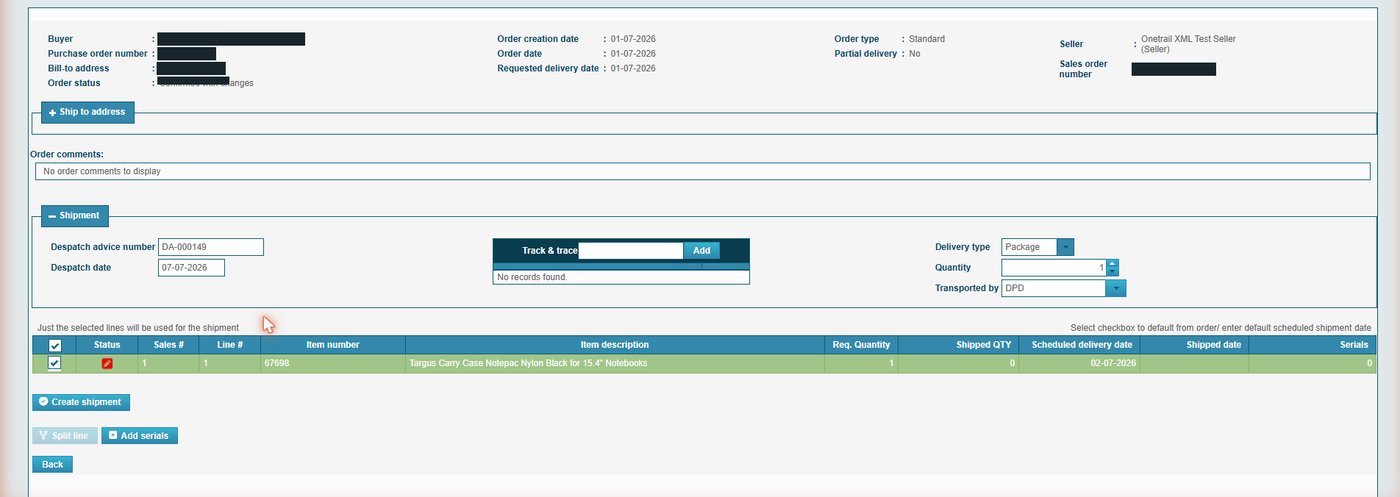Open the Transported by dropdown
Screen dimensions: 1400x497
1116,288
